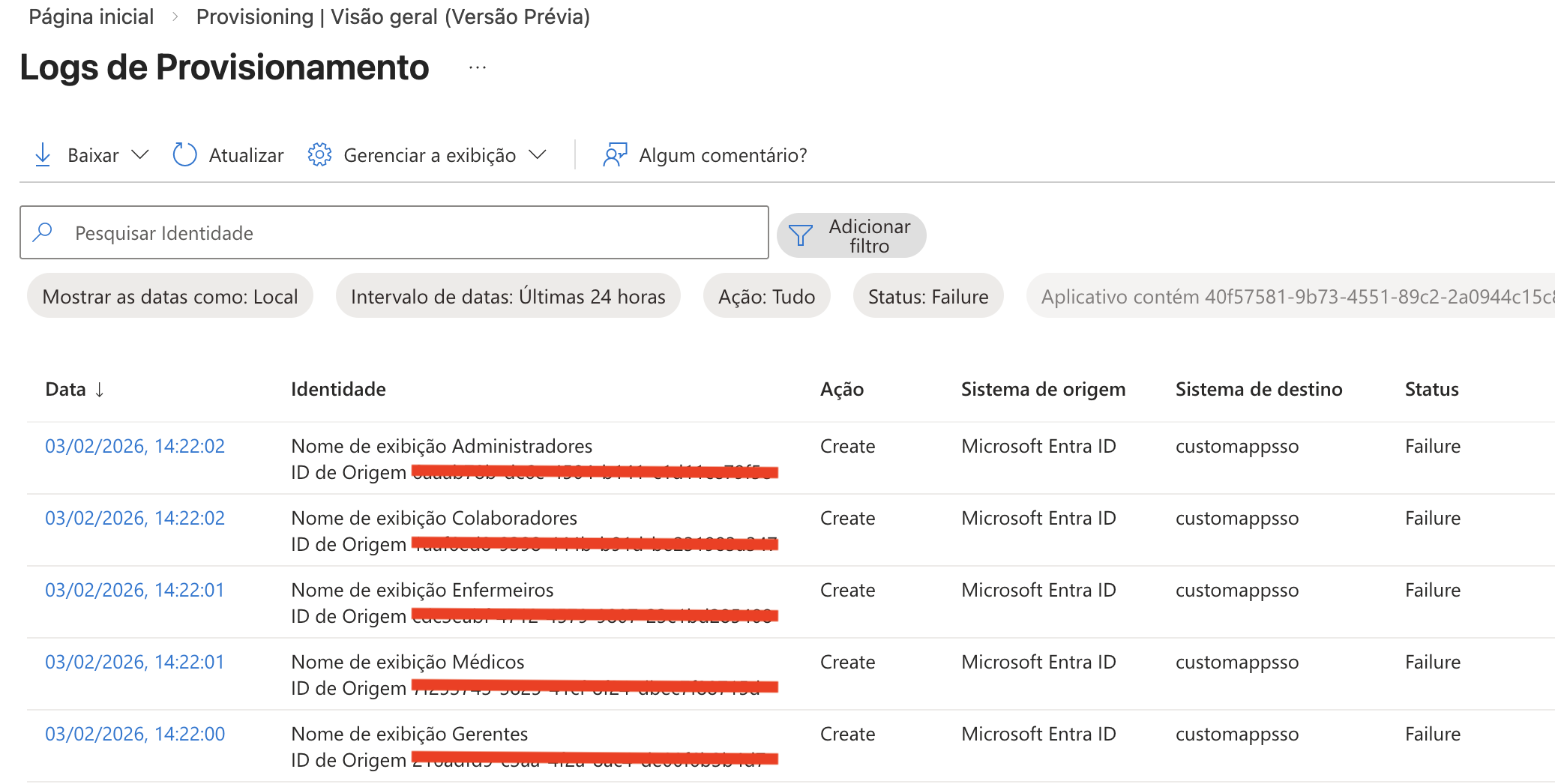Select 'Nome de exibição Gerentes' text
This screenshot has width=1555, height=784.
click(x=409, y=734)
